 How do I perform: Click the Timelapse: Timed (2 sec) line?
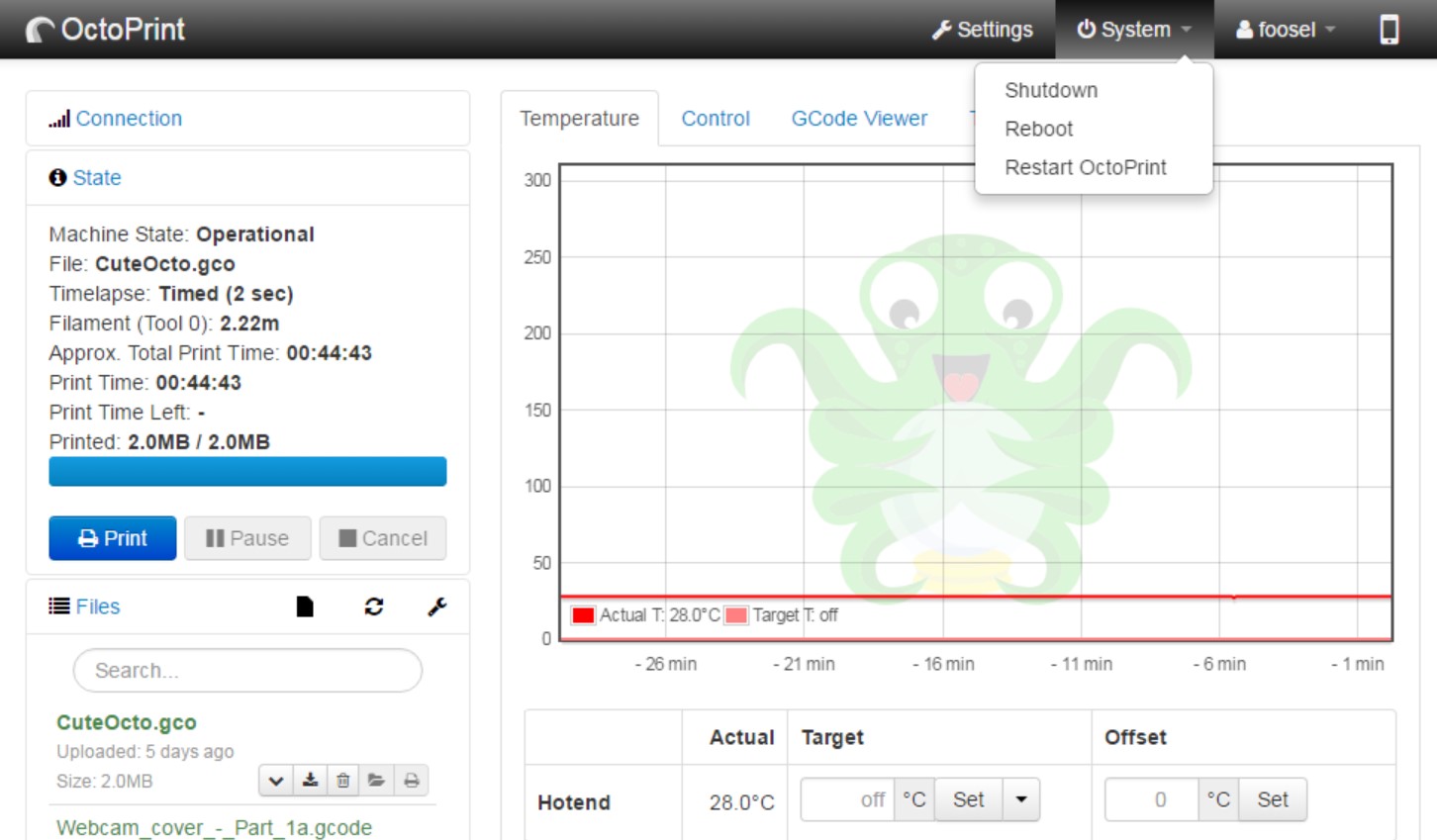(171, 294)
